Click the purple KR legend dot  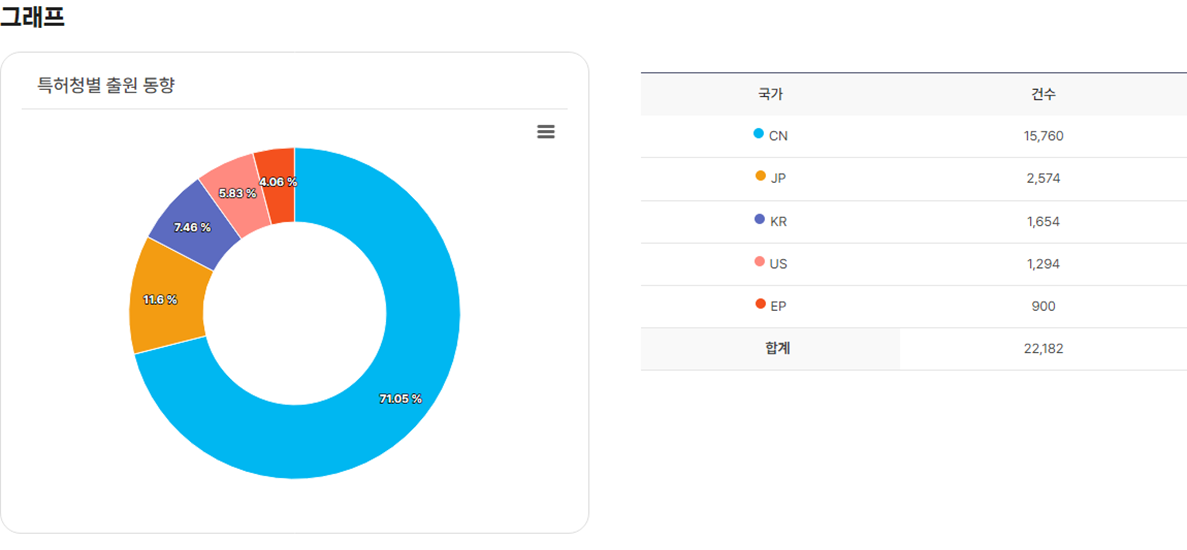[760, 219]
